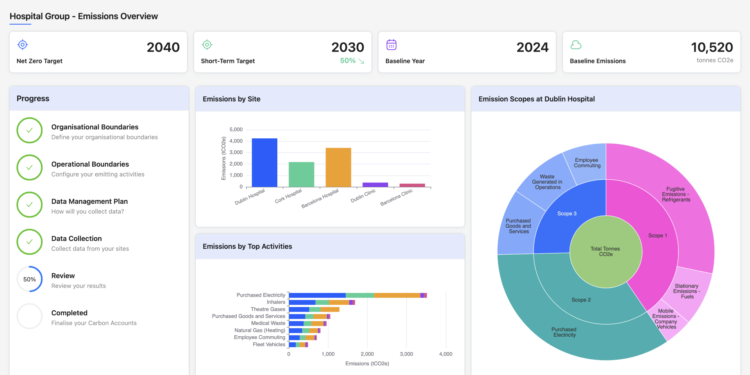Open the Operational Boundaries step

pos(90,164)
